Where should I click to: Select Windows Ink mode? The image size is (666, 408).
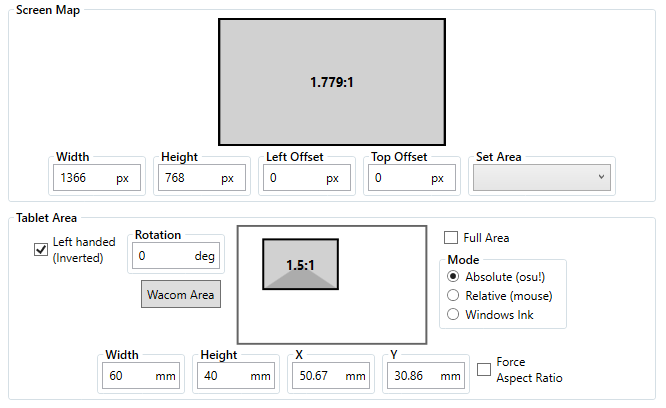click(453, 314)
